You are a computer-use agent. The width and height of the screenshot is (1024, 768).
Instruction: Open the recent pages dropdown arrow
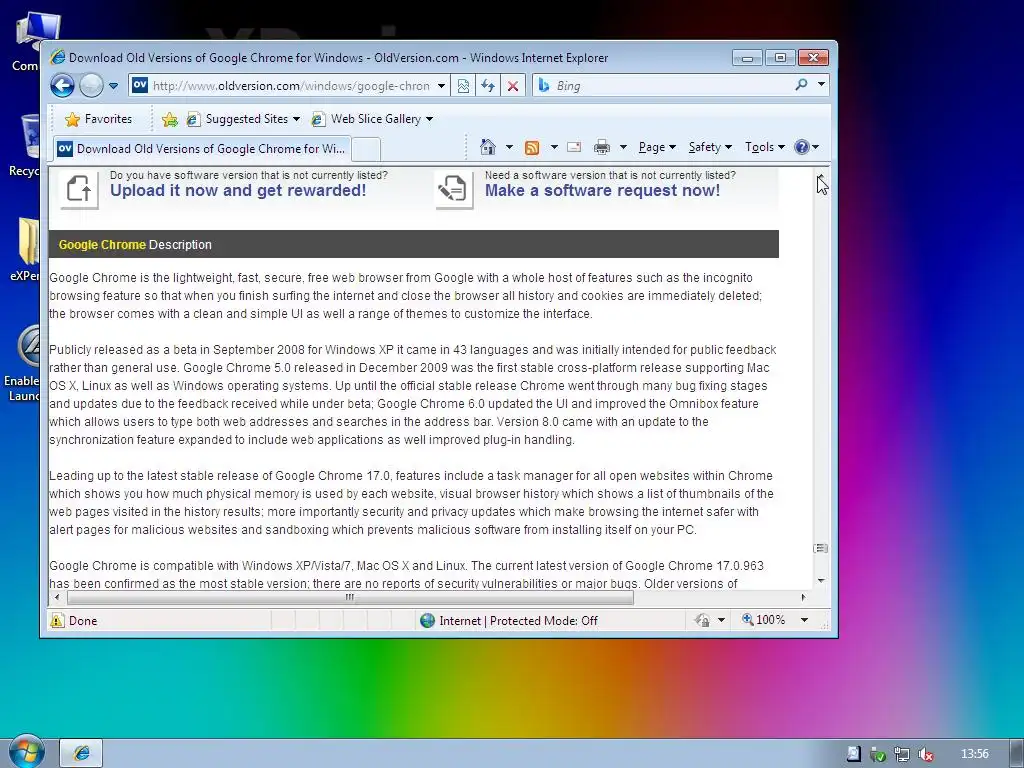(x=114, y=86)
